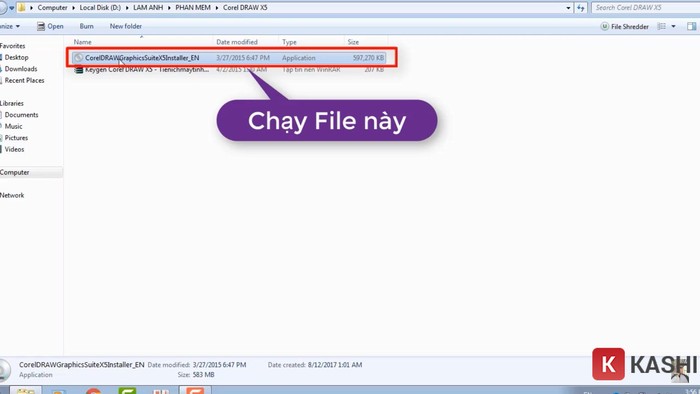This screenshot has height=394, width=700.
Task: Toggle the preview pane icon
Action: (x=692, y=27)
